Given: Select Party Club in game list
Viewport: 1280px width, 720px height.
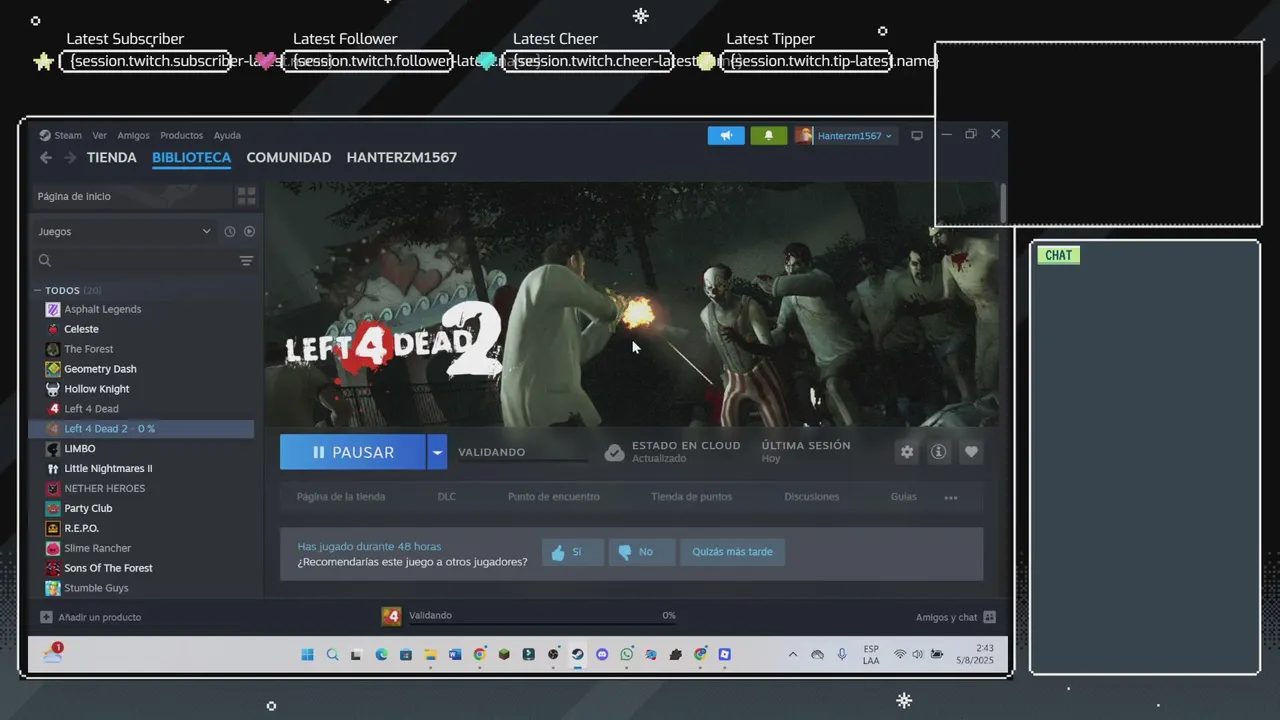Looking at the screenshot, I should (x=141, y=508).
